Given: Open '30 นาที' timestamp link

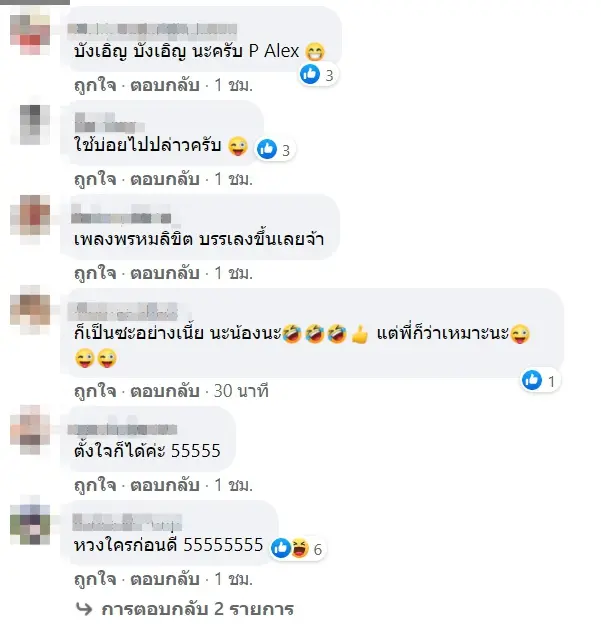Looking at the screenshot, I should 241,391.
